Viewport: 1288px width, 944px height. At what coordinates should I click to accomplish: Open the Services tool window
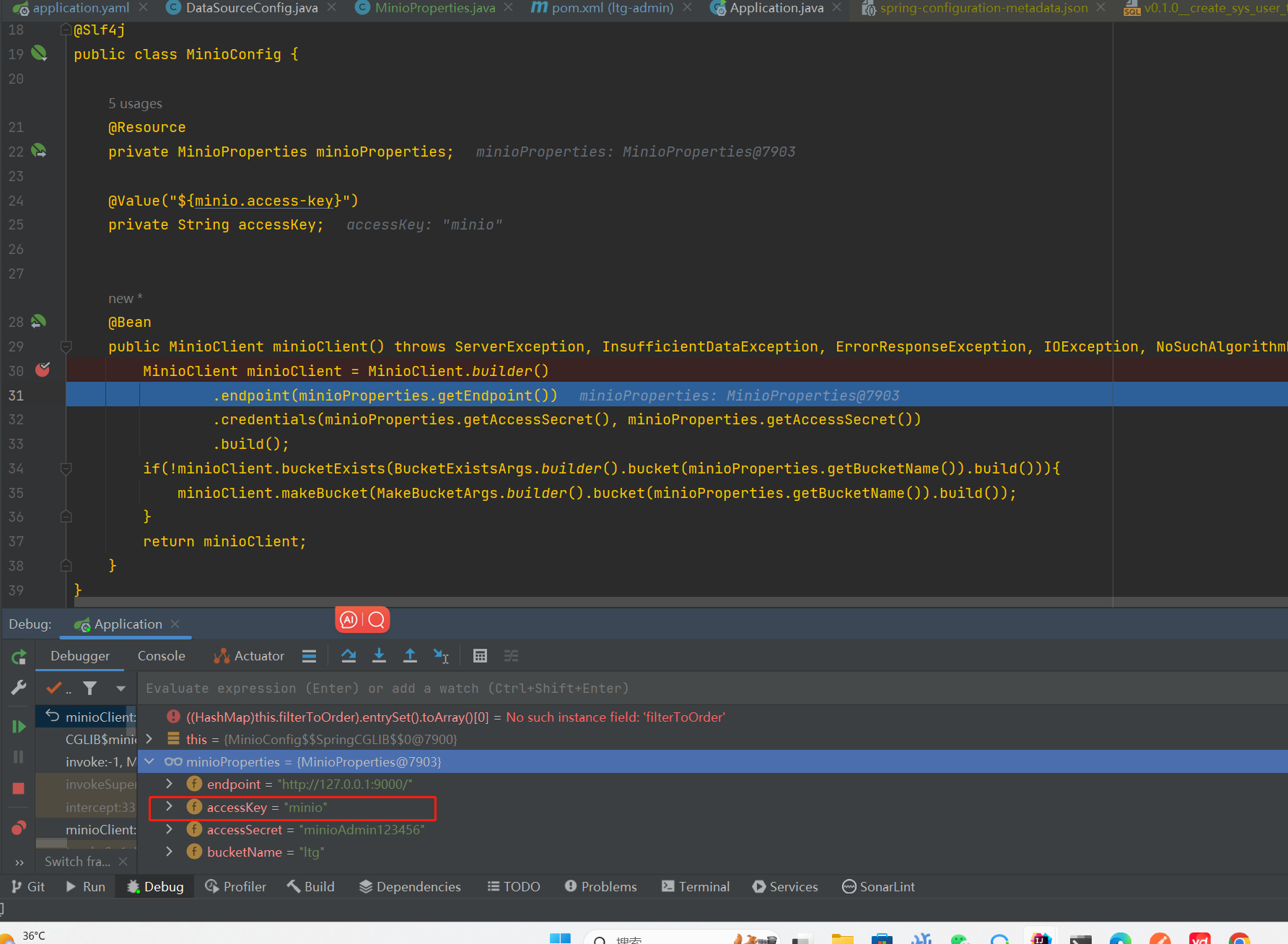pyautogui.click(x=785, y=886)
